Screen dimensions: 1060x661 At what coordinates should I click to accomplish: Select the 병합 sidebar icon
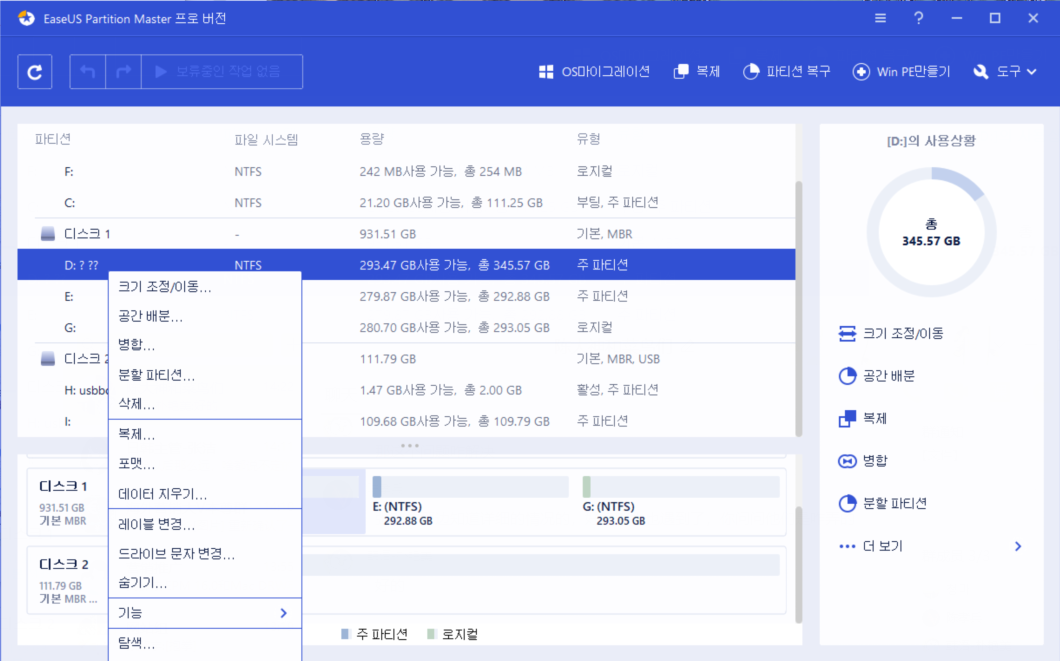point(860,461)
